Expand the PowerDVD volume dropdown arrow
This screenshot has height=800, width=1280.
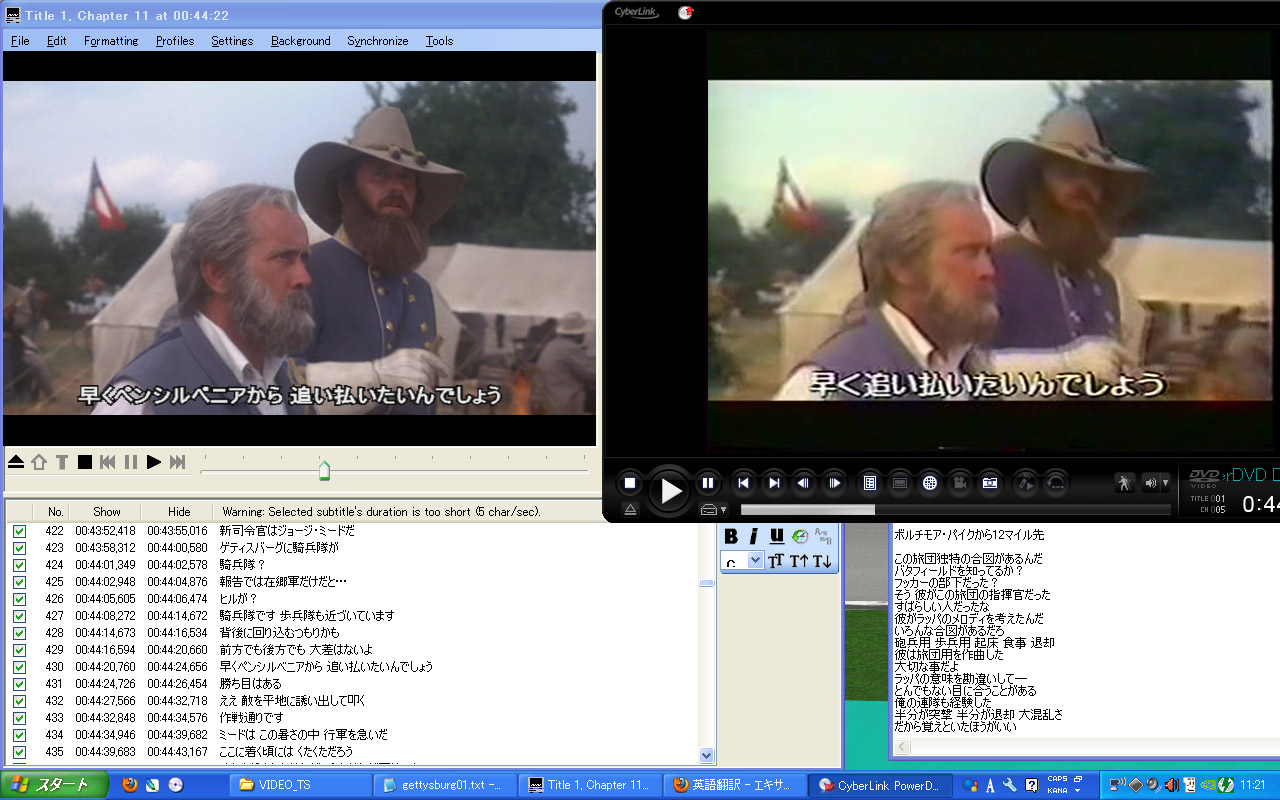point(1165,483)
